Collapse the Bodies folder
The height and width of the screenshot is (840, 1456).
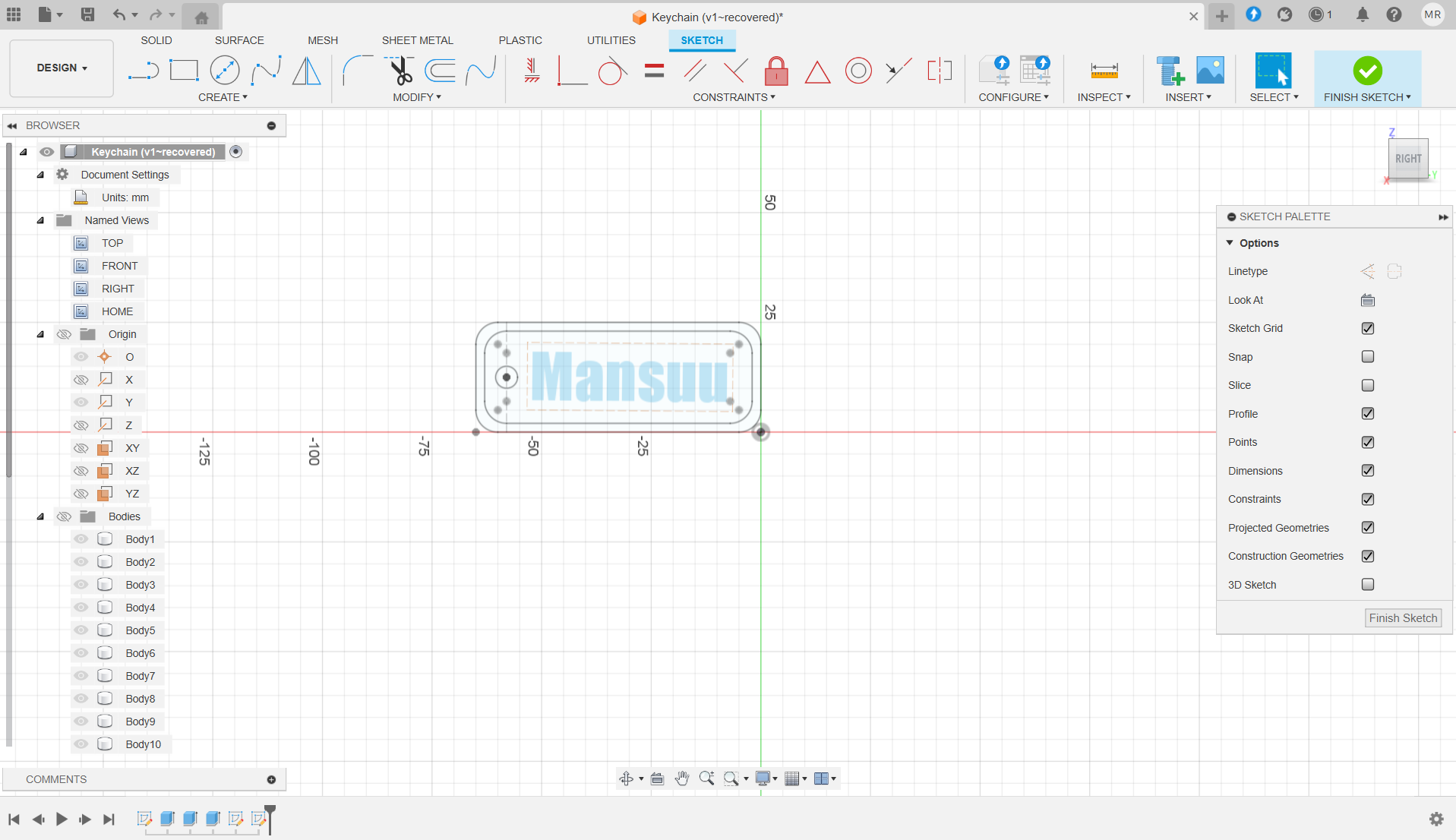tap(41, 516)
